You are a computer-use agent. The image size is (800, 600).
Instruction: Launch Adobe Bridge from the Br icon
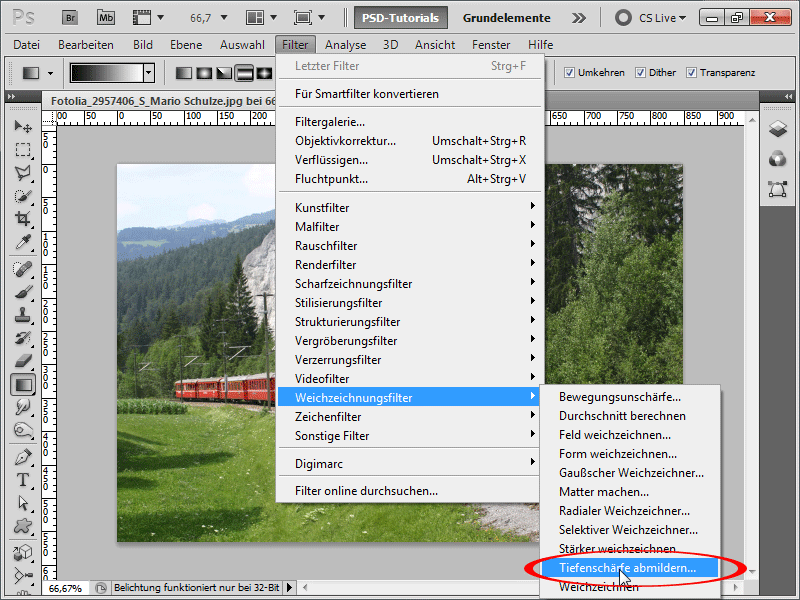pyautogui.click(x=70, y=18)
